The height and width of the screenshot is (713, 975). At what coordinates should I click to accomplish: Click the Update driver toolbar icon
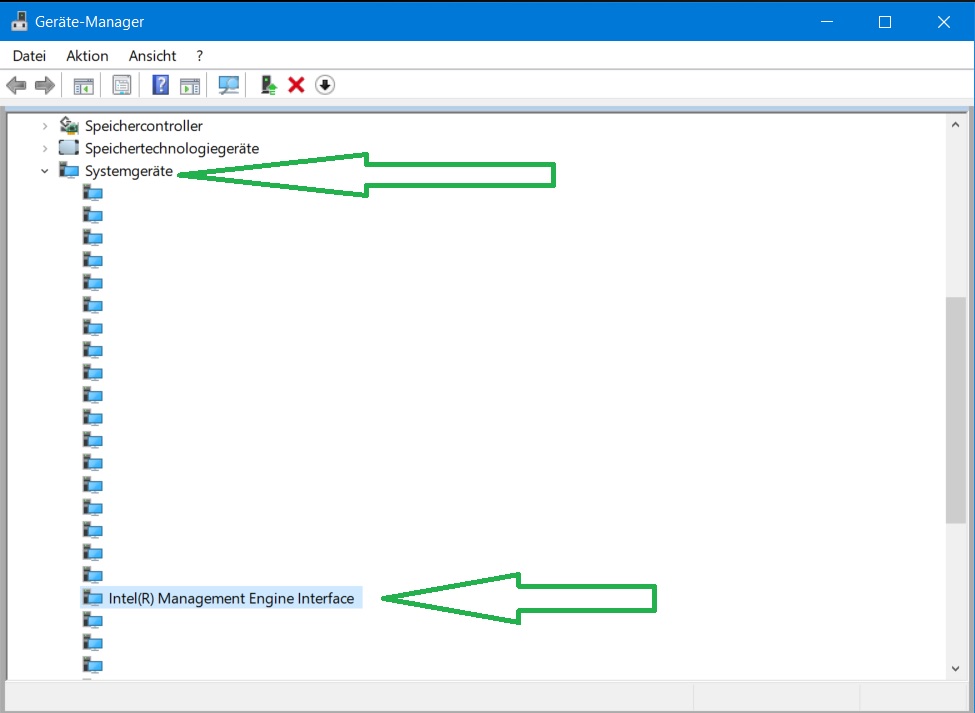point(268,85)
